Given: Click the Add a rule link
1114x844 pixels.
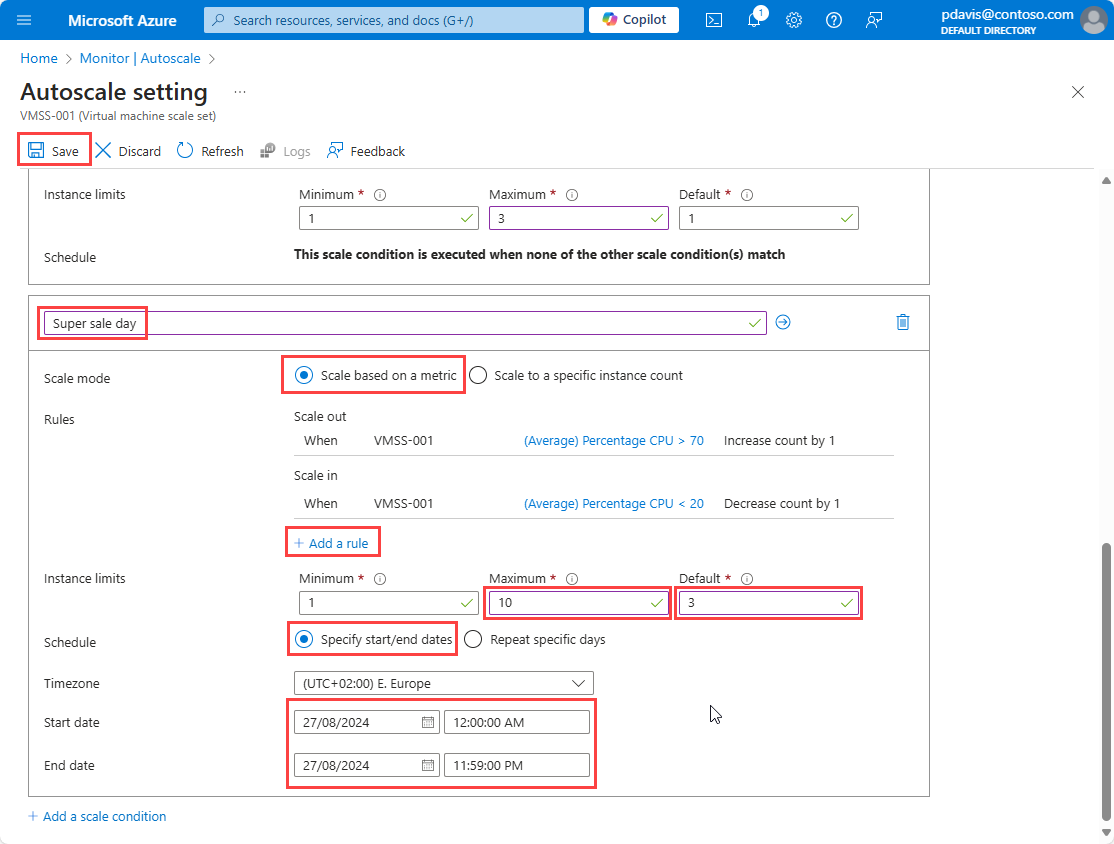Looking at the screenshot, I should click(332, 543).
